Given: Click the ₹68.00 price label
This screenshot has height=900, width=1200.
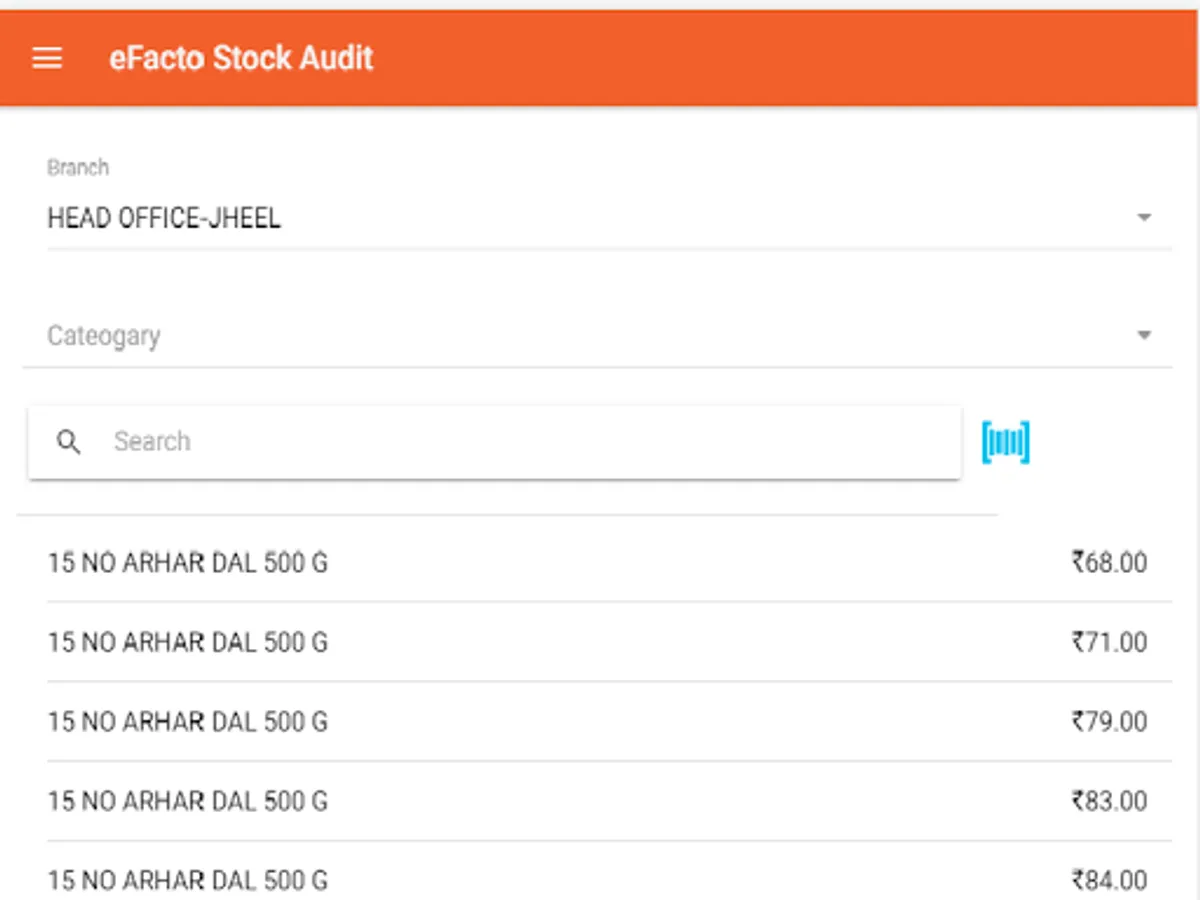Looking at the screenshot, I should click(x=1109, y=563).
